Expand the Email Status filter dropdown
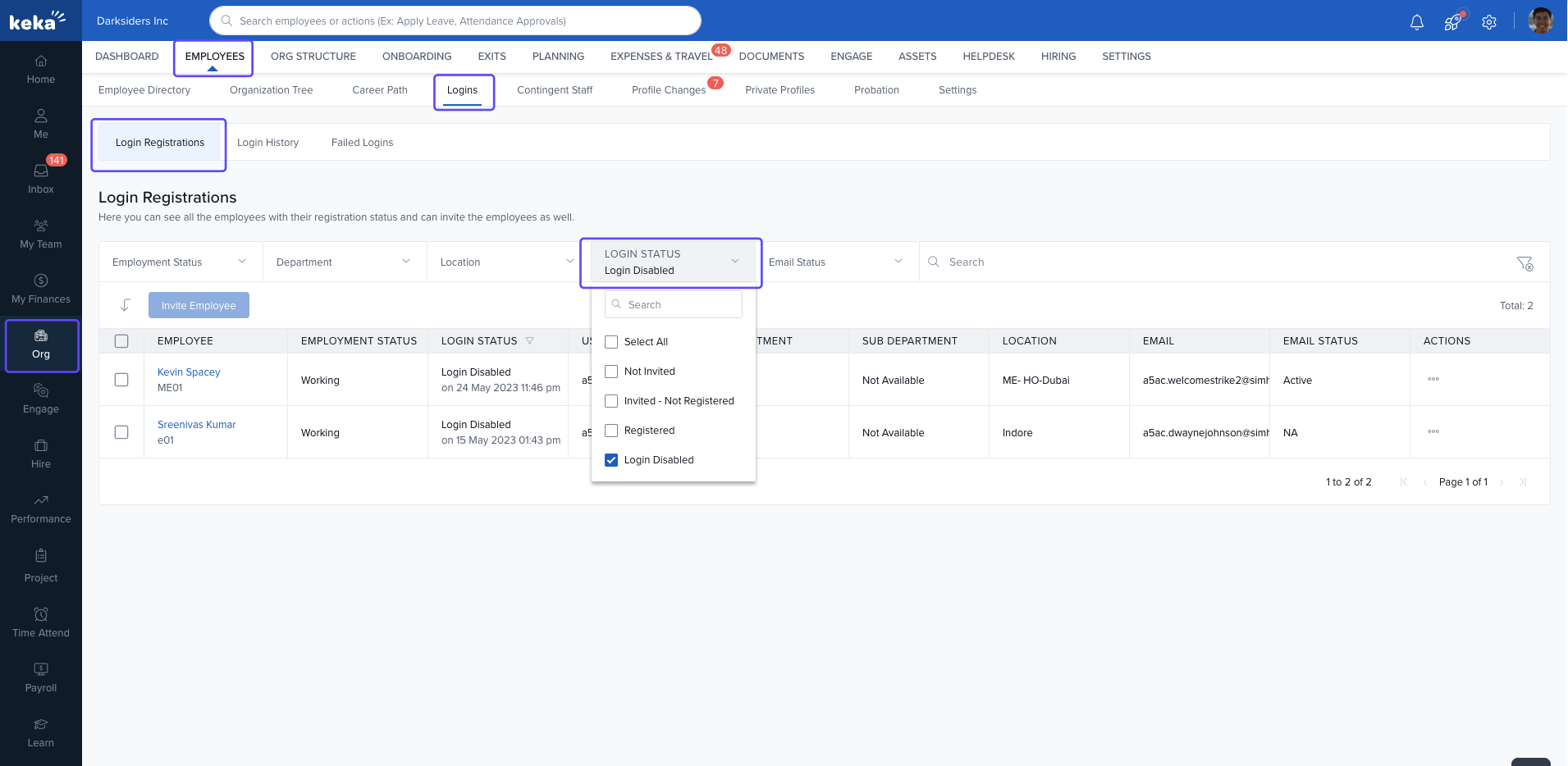The width and height of the screenshot is (1568, 766). click(x=835, y=262)
